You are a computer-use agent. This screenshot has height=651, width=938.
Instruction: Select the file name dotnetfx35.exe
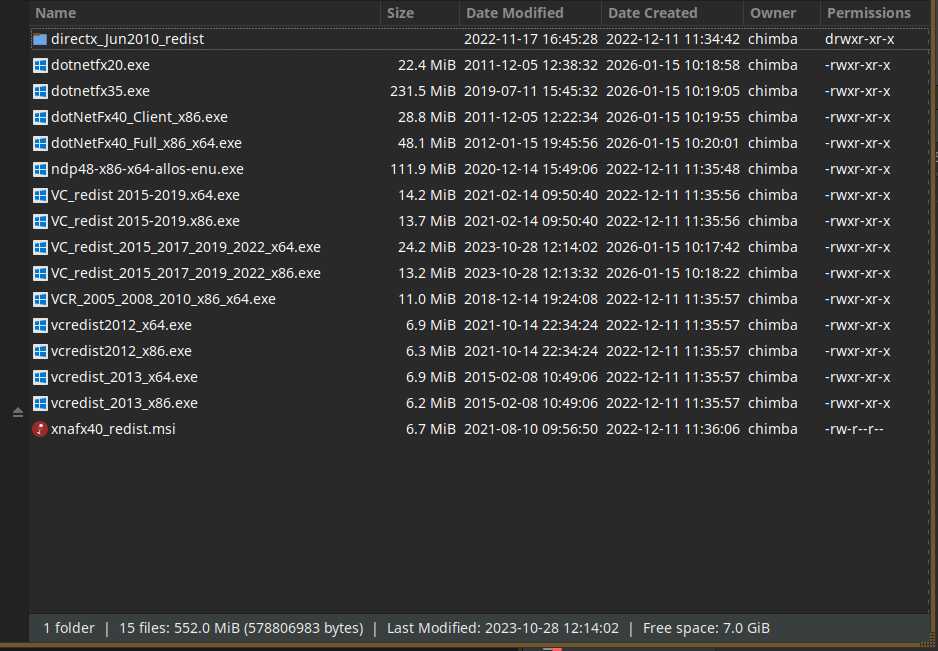click(x=100, y=91)
